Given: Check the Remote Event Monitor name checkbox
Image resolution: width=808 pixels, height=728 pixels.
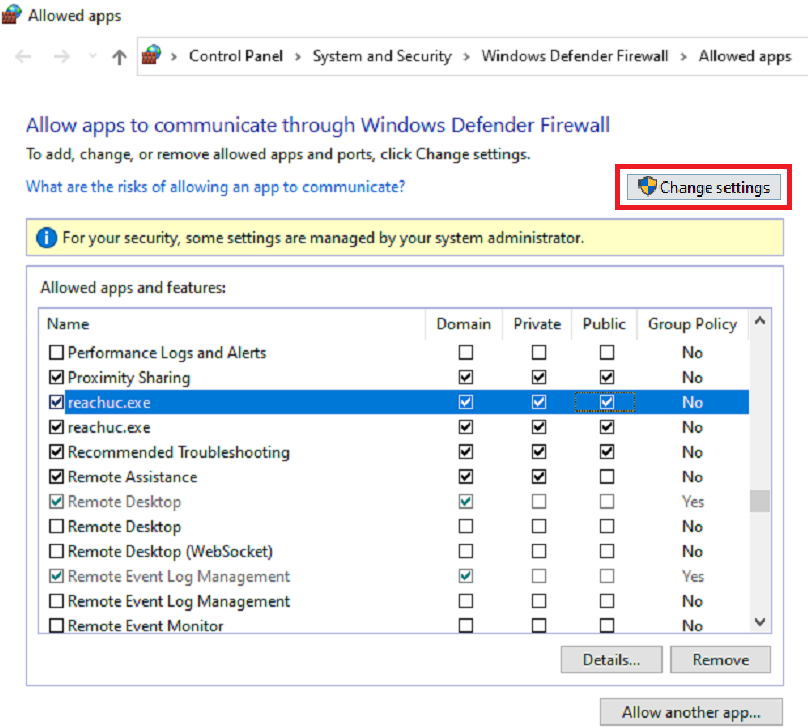Looking at the screenshot, I should click(x=56, y=625).
